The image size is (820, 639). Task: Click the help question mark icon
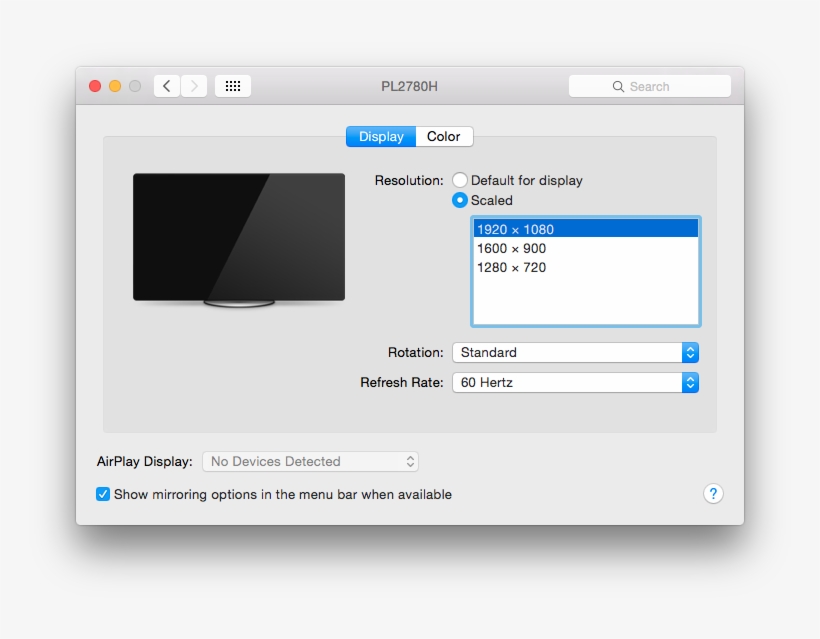pyautogui.click(x=713, y=494)
